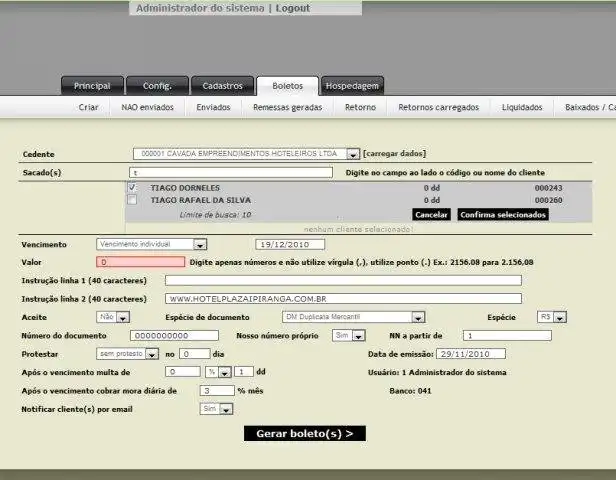Check TIAGO RAFAEL DA SILVA checkbox
Screen dimensions: 616x480
pyautogui.click(x=132, y=200)
